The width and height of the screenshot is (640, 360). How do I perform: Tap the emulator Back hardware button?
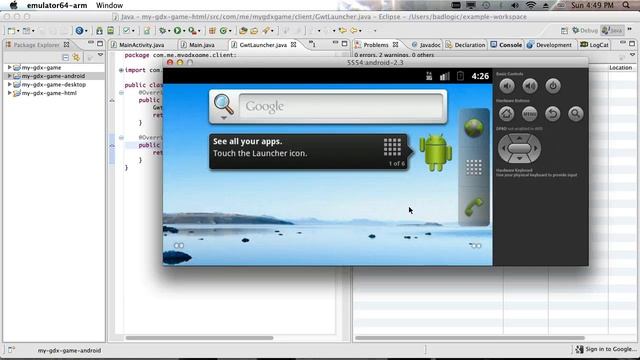[553, 114]
